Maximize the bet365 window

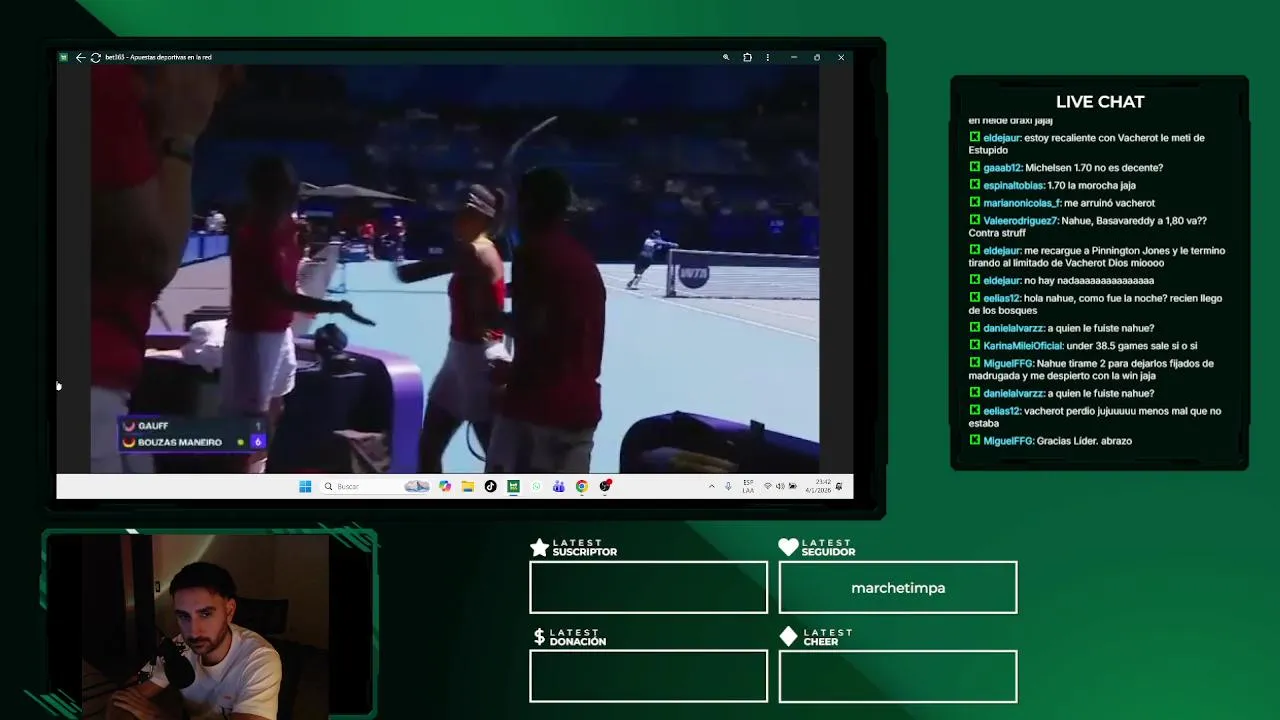pyautogui.click(x=817, y=57)
